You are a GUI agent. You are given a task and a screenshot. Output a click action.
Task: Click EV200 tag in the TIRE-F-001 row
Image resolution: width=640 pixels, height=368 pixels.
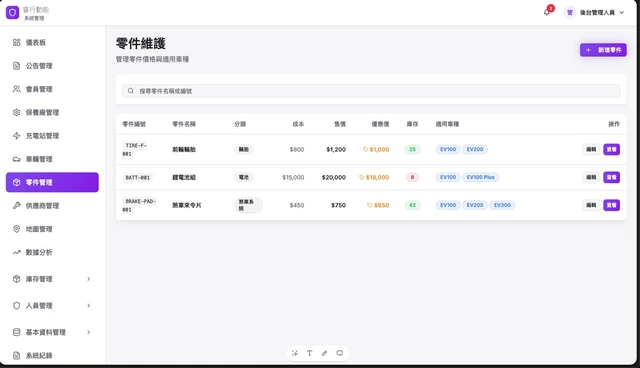click(475, 149)
